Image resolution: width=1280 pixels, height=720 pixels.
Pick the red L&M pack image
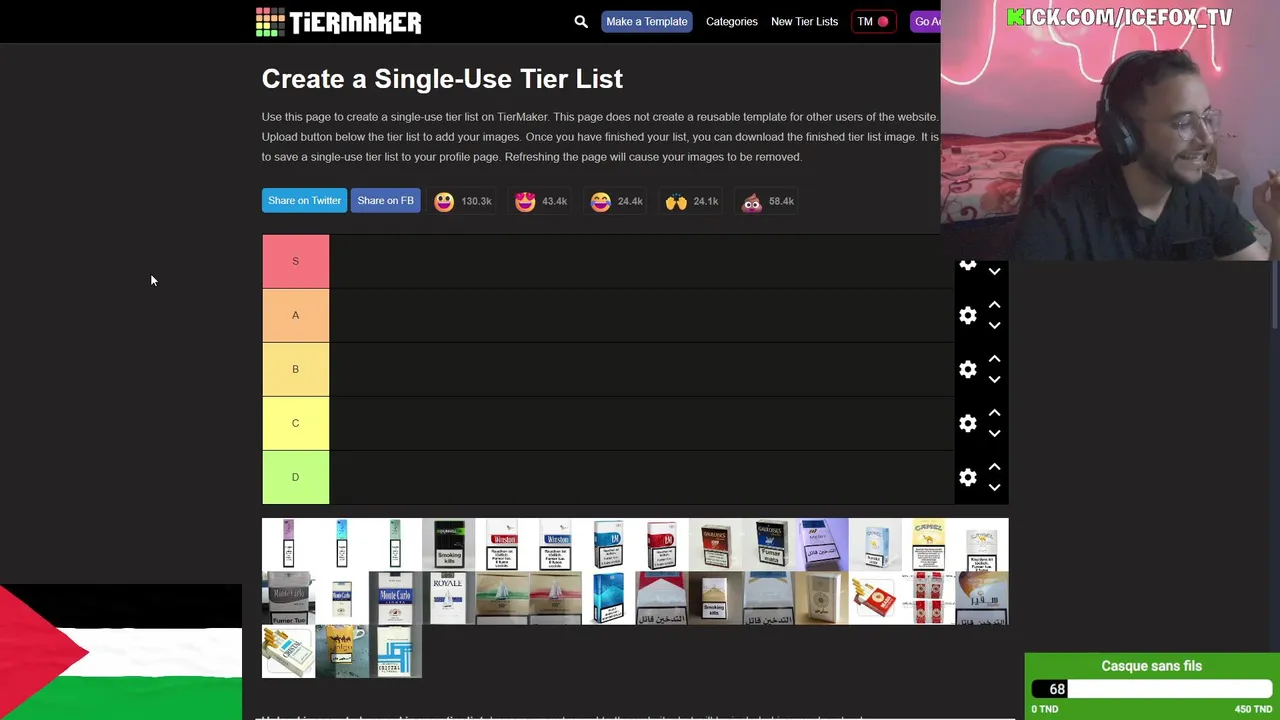(662, 544)
